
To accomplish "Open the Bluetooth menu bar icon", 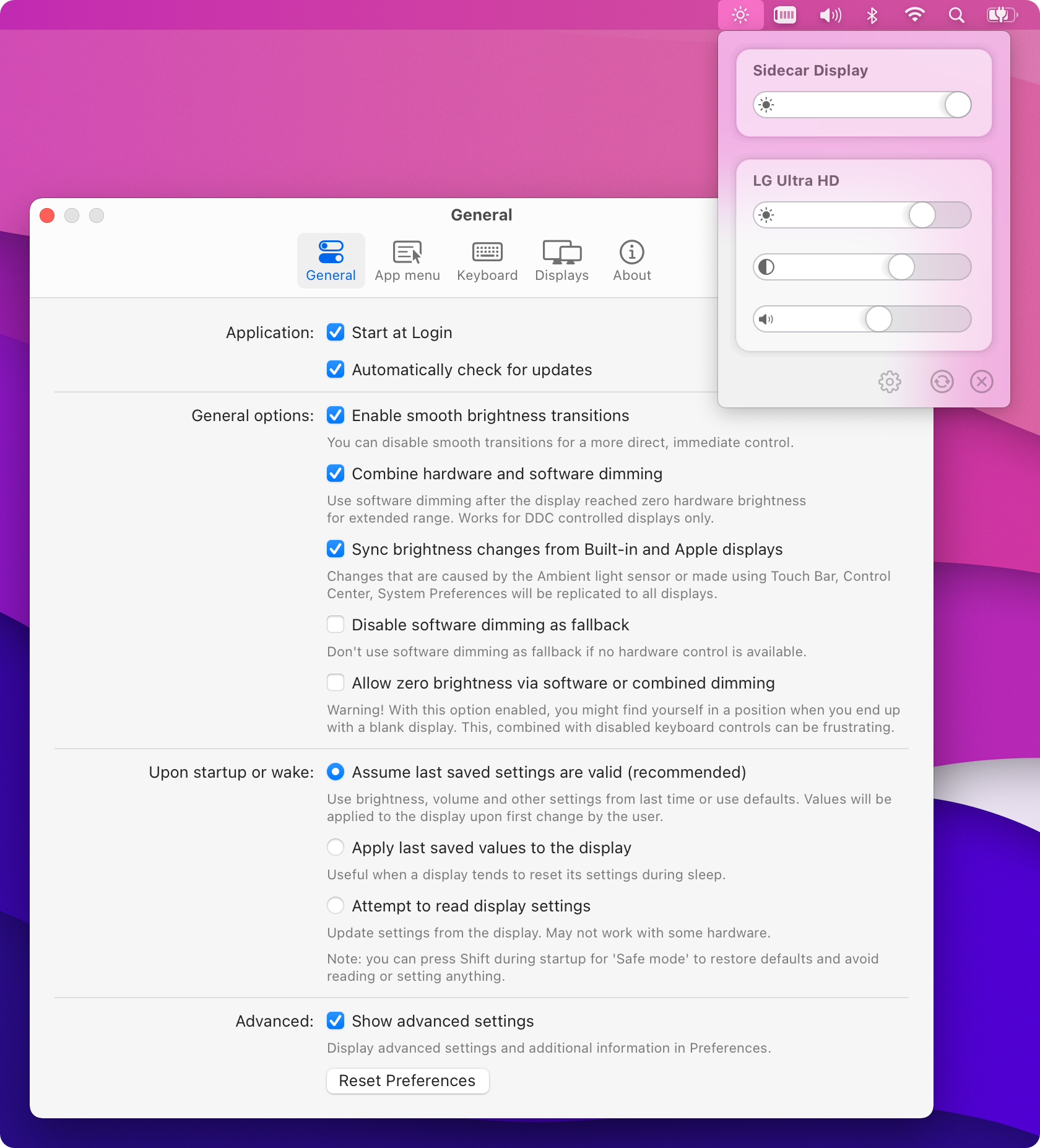I will pyautogui.click(x=872, y=15).
